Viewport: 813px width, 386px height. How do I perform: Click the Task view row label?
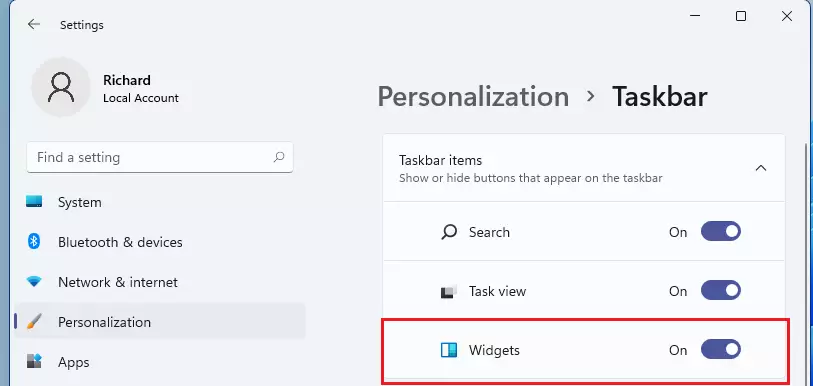497,291
